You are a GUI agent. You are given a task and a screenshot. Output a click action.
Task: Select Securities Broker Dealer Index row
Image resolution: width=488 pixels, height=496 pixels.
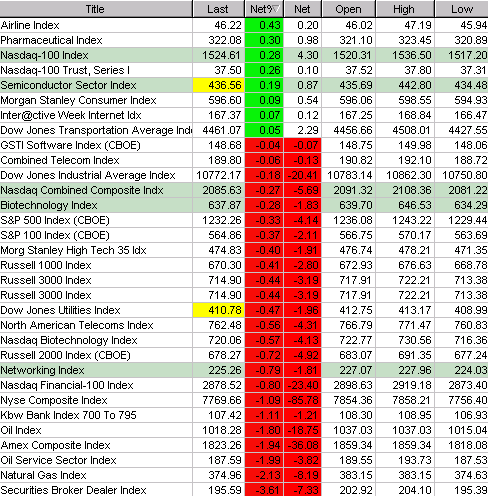(x=244, y=490)
